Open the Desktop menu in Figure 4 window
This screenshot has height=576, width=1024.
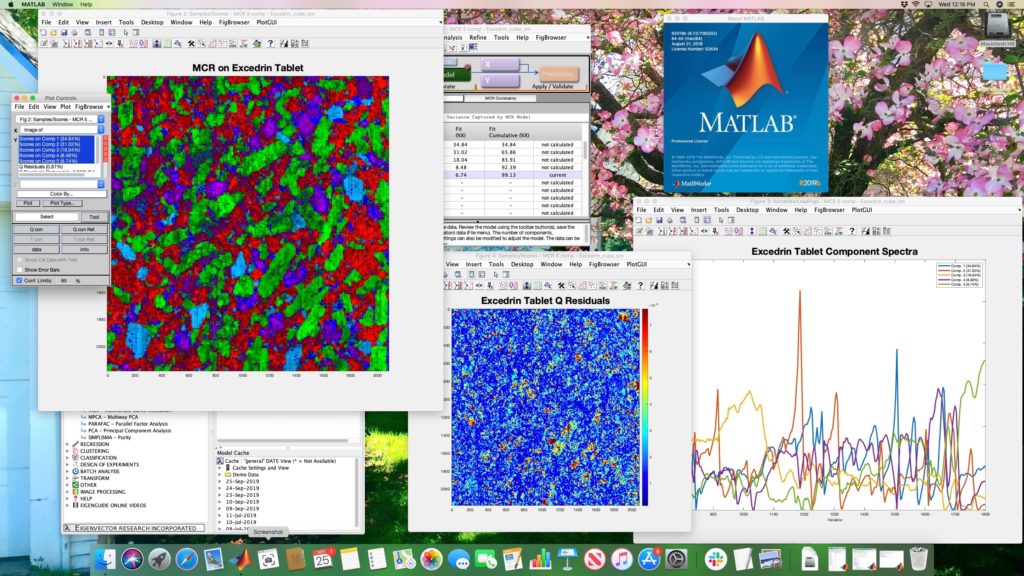522,264
